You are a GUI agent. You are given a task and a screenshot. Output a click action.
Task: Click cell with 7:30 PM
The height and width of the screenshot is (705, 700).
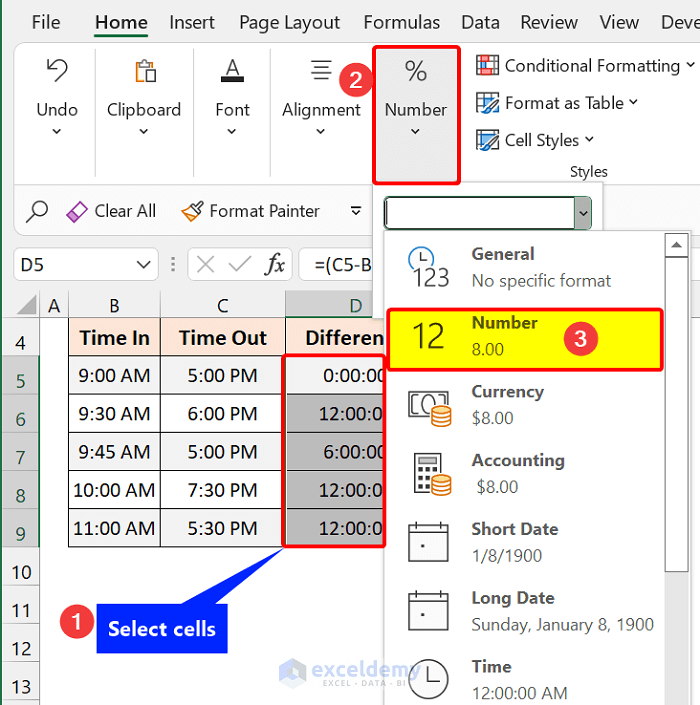(x=223, y=490)
